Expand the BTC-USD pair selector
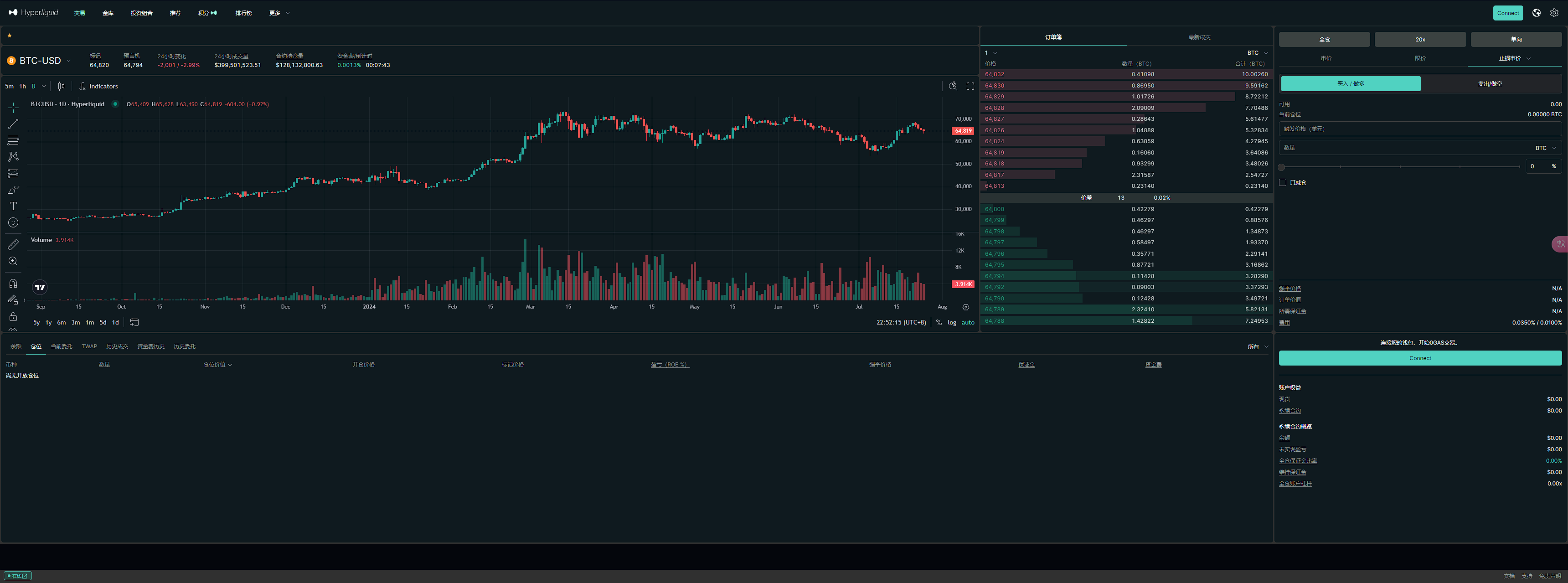Viewport: 1568px width, 583px height. point(40,60)
